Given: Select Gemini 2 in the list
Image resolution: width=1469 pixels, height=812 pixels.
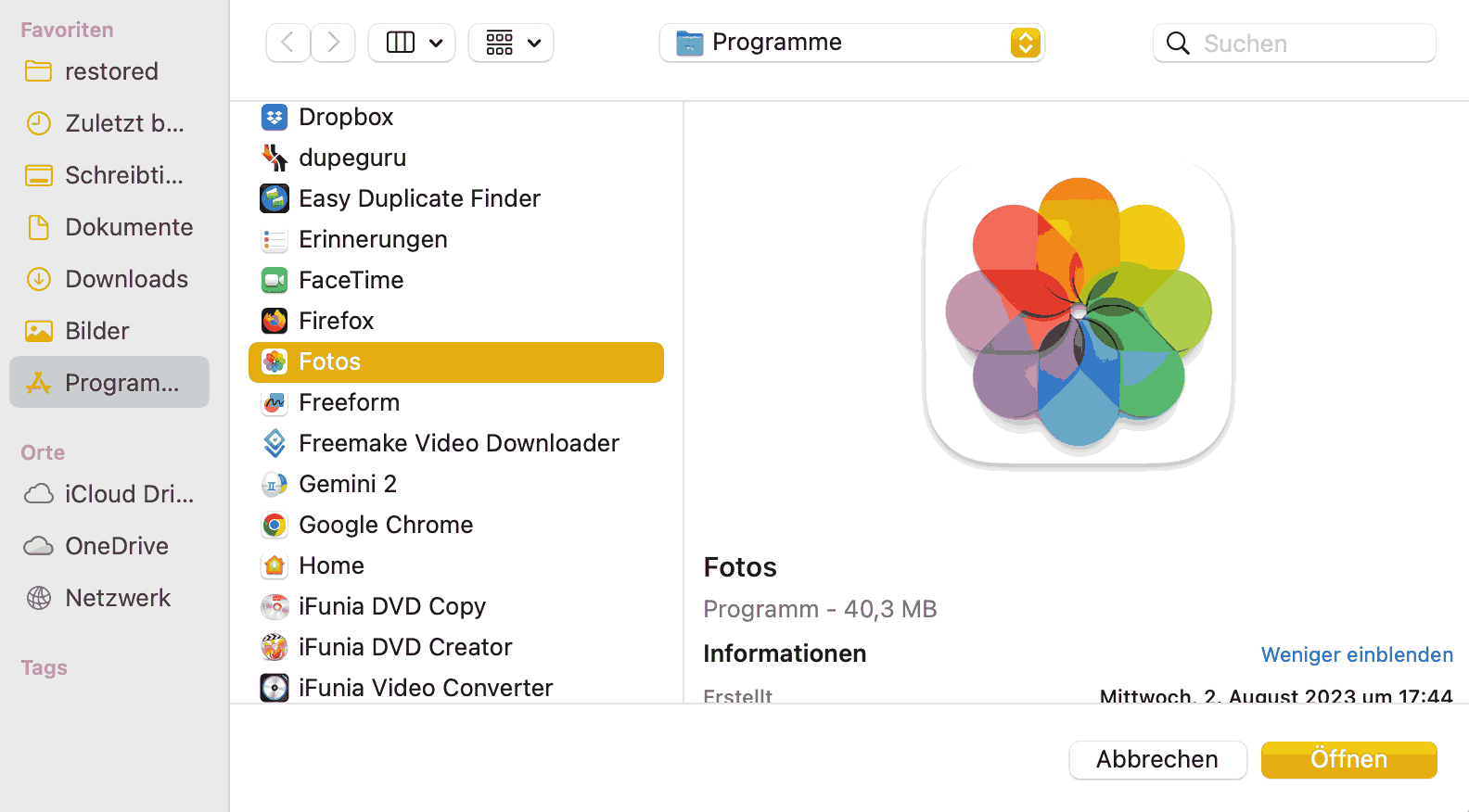Looking at the screenshot, I should pos(348,484).
